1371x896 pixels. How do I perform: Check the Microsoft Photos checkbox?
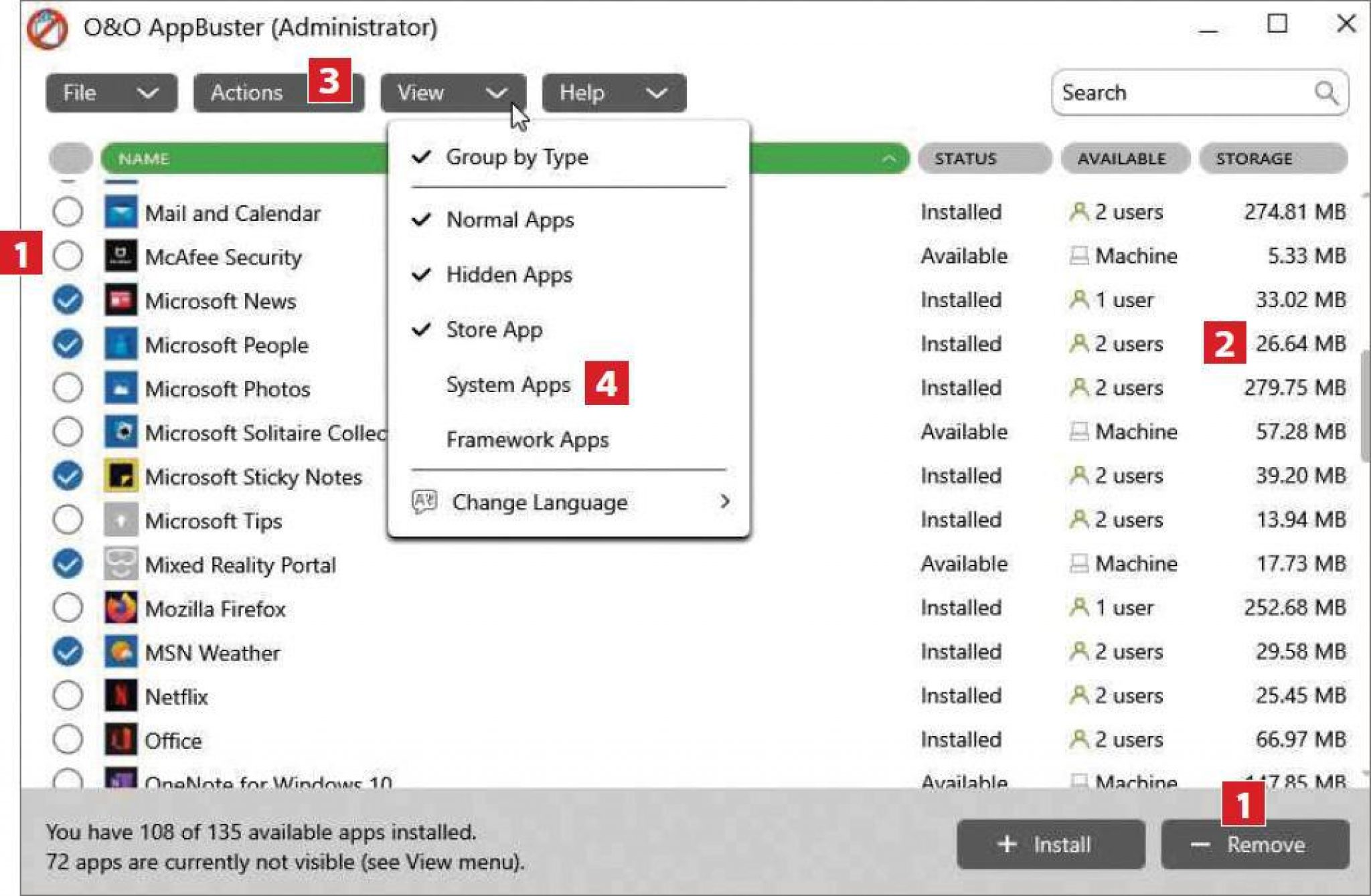click(68, 388)
